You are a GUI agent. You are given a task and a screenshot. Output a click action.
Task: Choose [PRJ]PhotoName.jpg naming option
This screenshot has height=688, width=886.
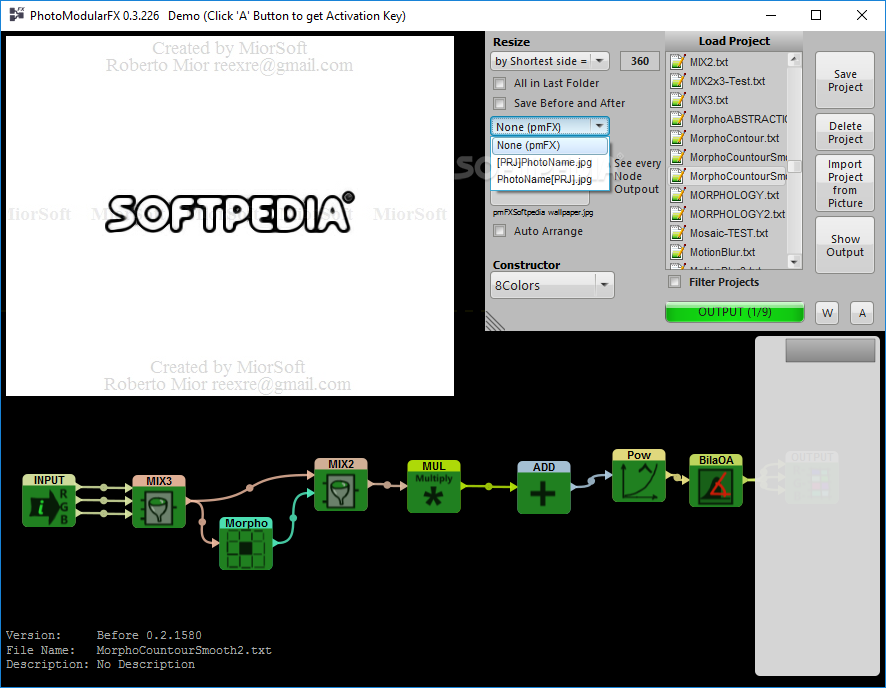pos(550,162)
